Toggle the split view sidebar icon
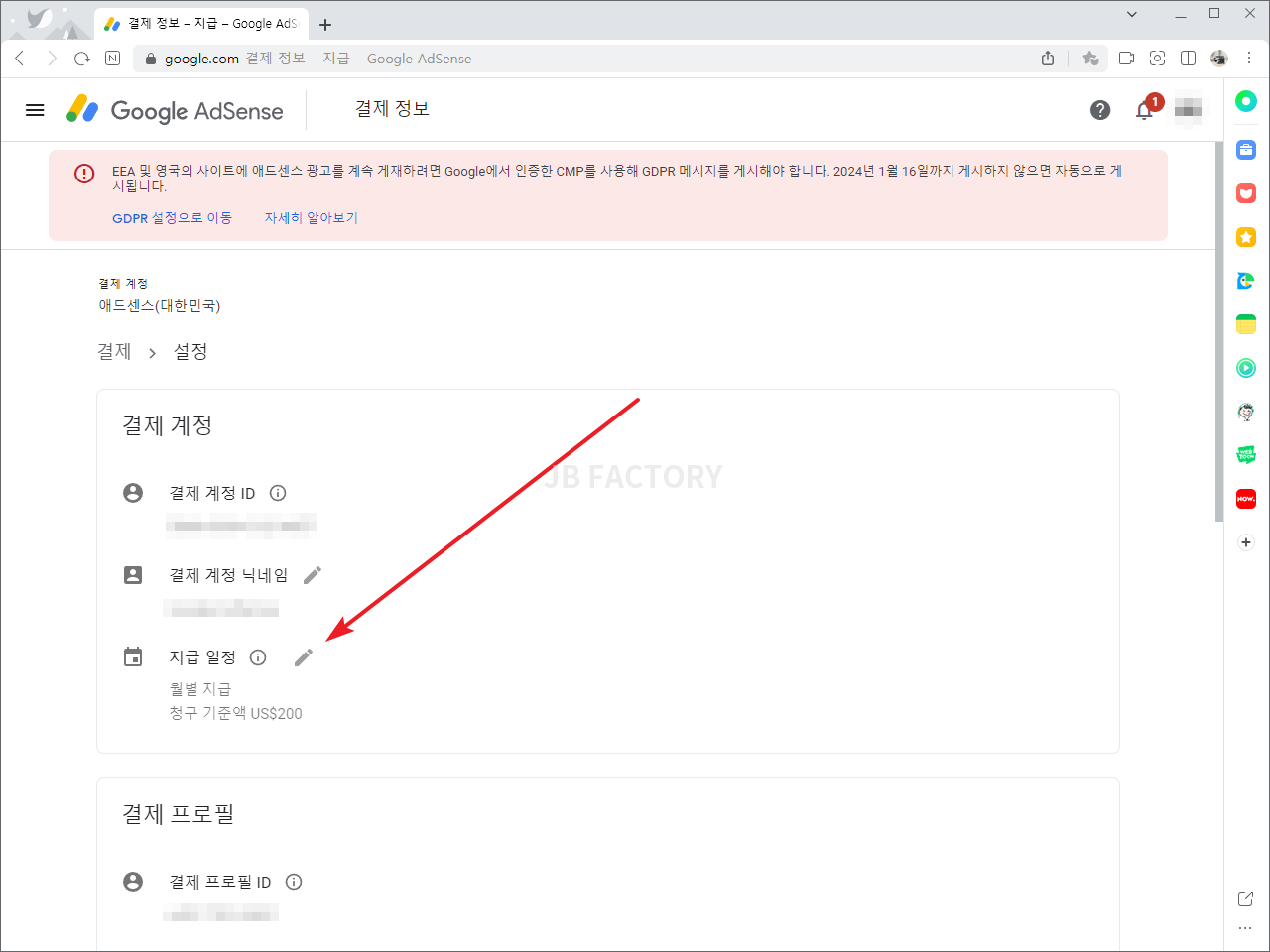This screenshot has width=1270, height=952. (1188, 59)
